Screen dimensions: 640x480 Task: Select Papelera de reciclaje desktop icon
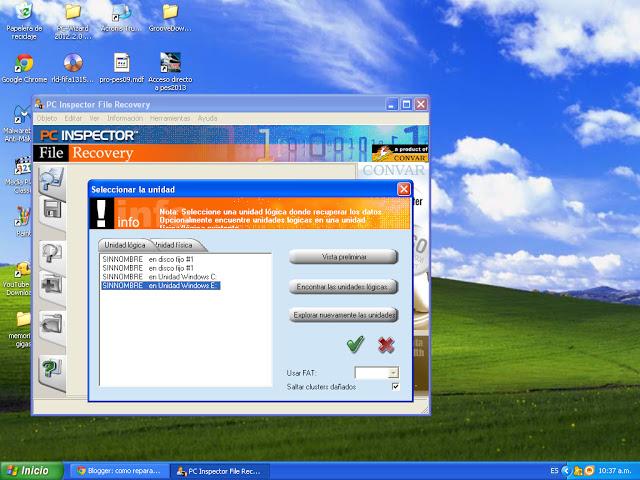point(24,12)
